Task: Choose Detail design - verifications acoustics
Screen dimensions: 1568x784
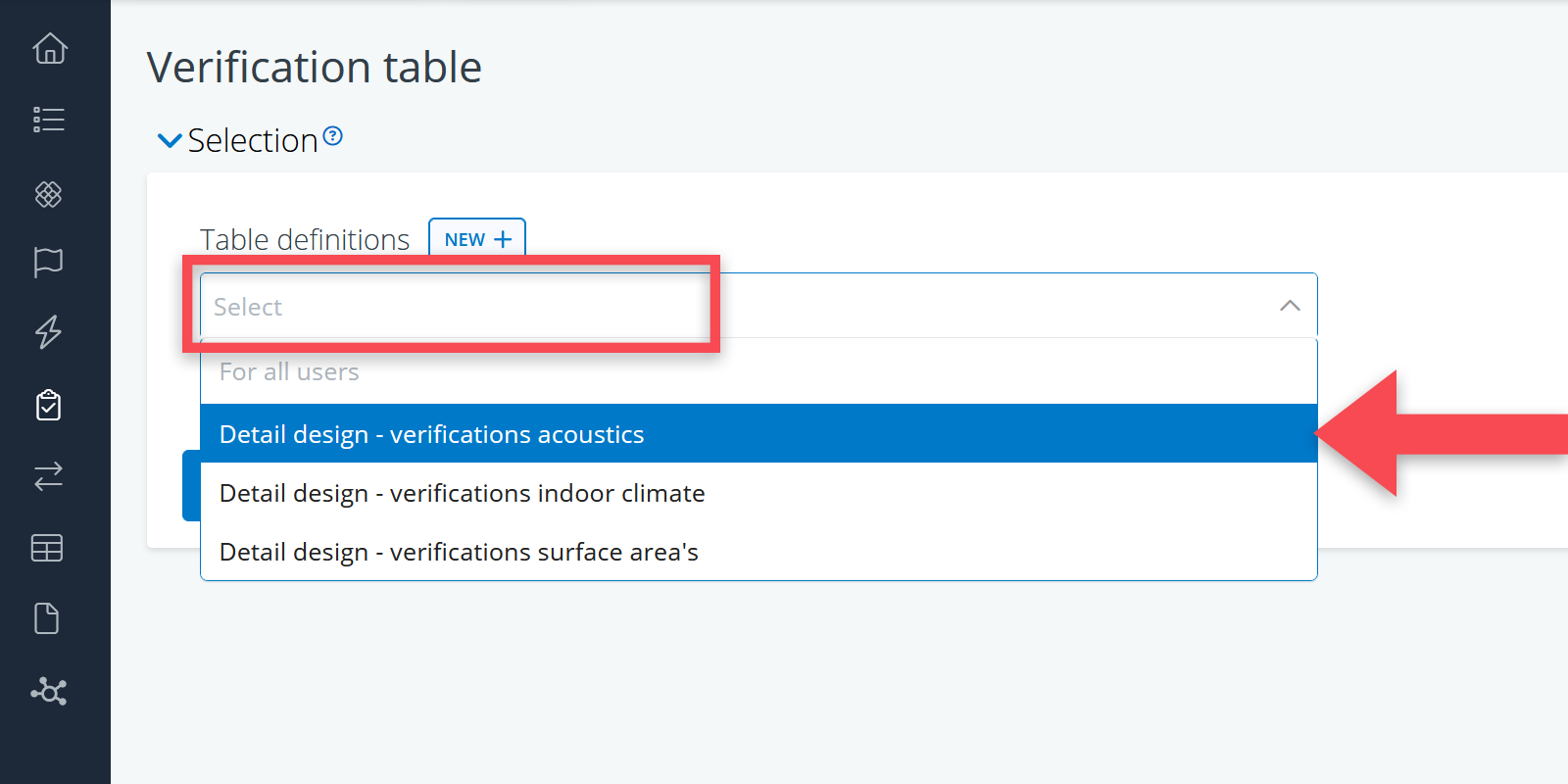Action: pos(431,434)
